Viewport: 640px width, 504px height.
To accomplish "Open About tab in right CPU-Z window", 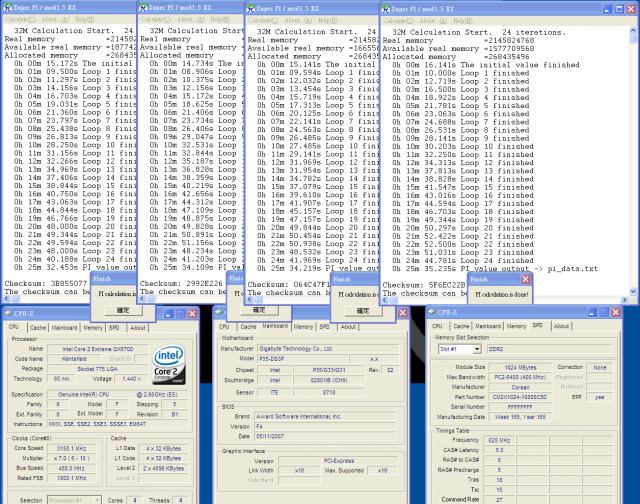I will coord(561,326).
